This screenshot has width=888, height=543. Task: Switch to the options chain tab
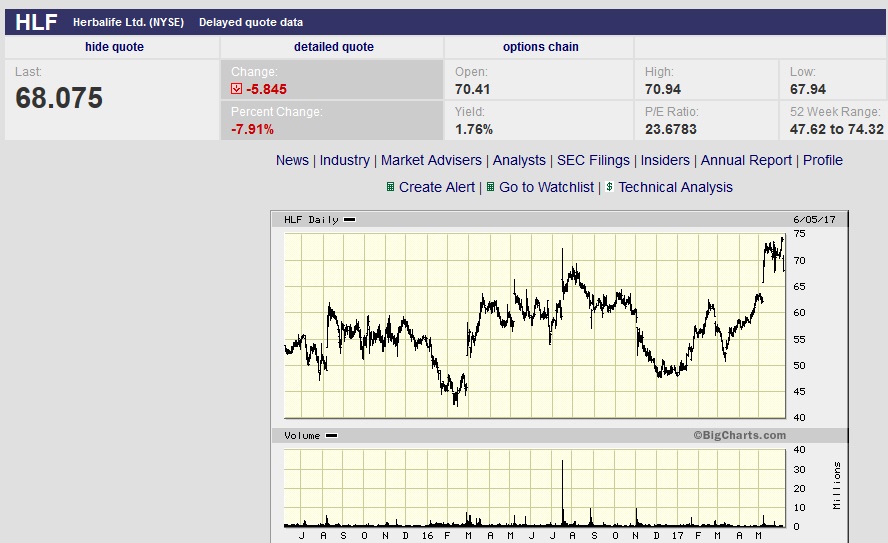pos(541,47)
